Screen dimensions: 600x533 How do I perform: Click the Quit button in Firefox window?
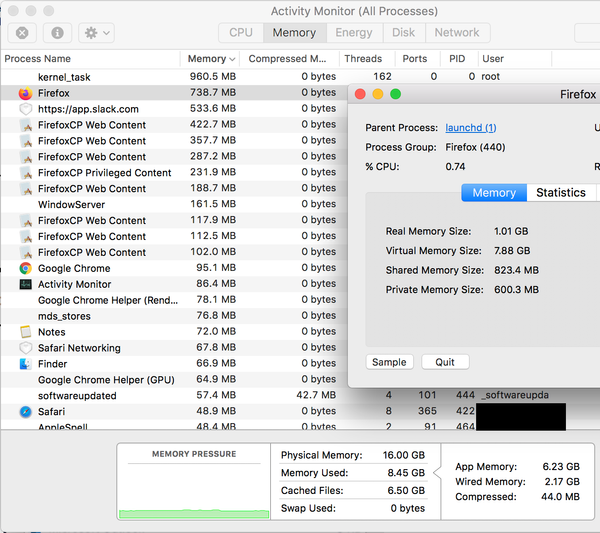[445, 362]
